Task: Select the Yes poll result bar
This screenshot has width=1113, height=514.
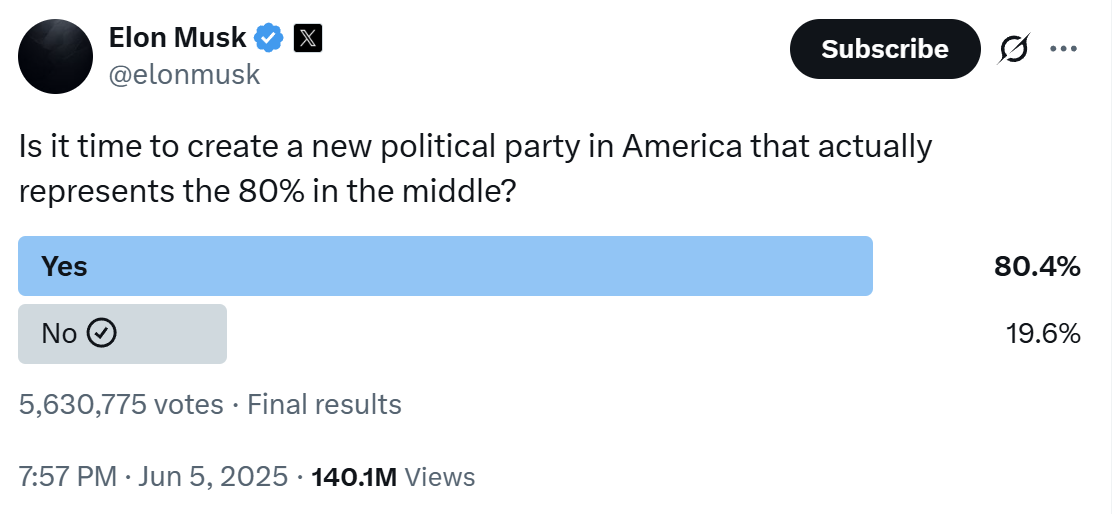Action: [445, 266]
